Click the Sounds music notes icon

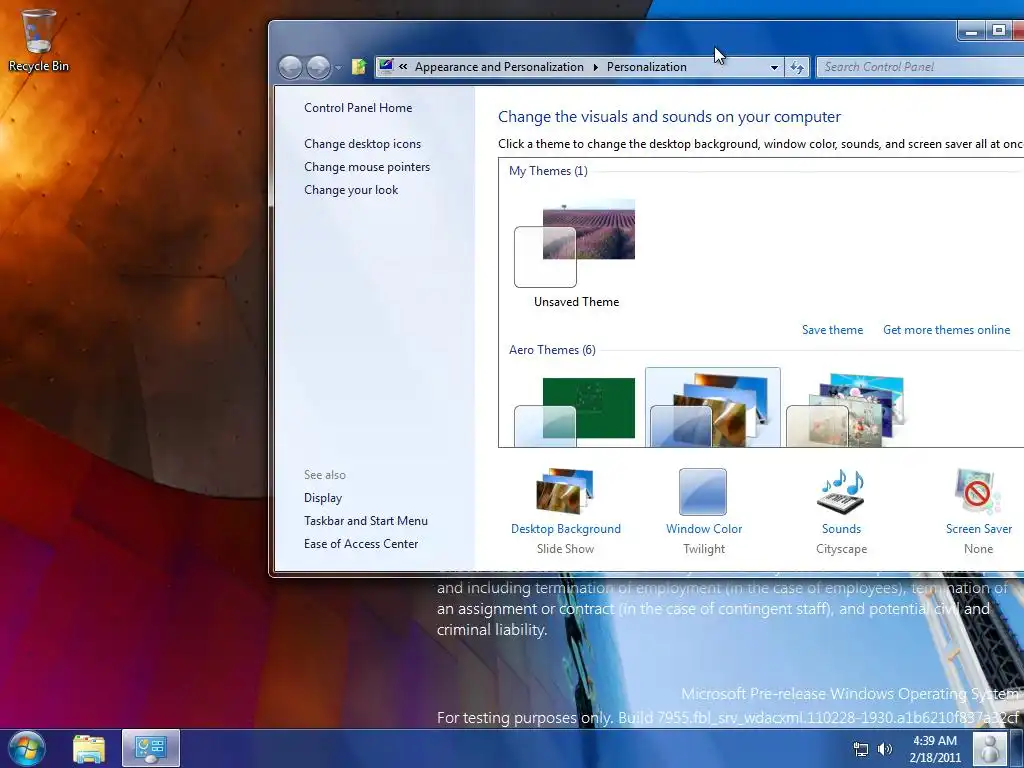click(x=841, y=492)
